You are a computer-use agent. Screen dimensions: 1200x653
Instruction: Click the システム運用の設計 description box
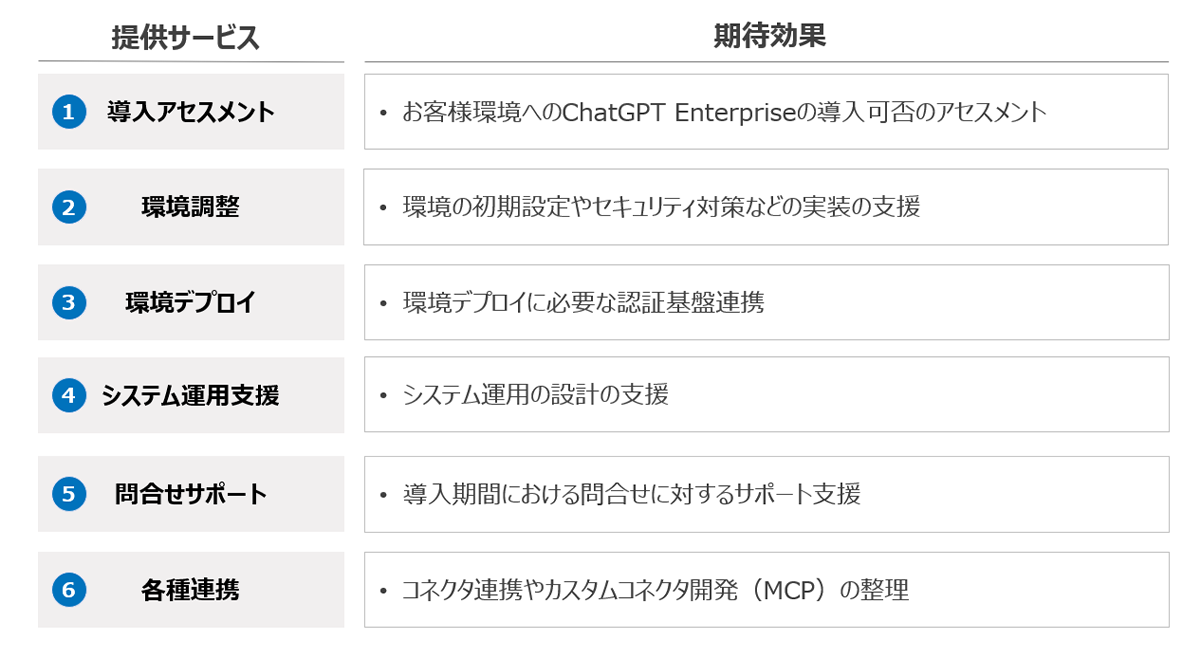click(766, 395)
